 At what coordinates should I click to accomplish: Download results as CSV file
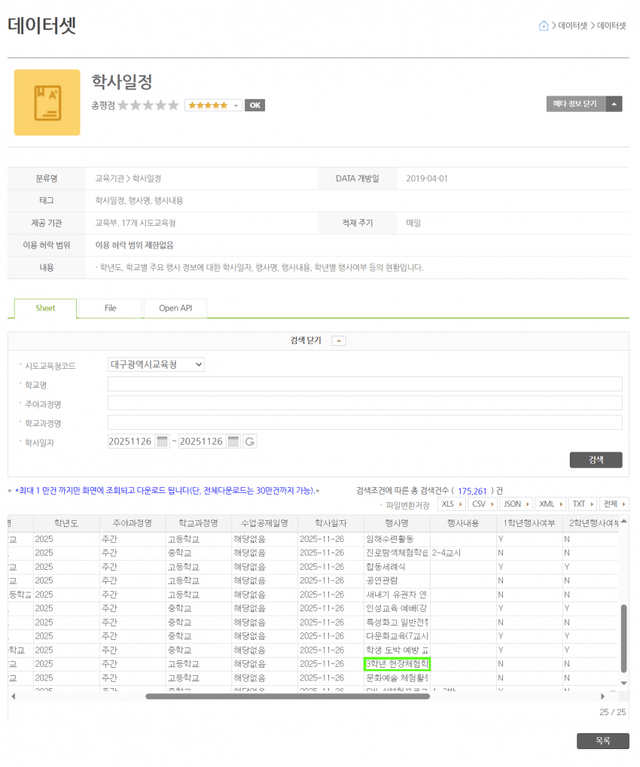point(483,504)
